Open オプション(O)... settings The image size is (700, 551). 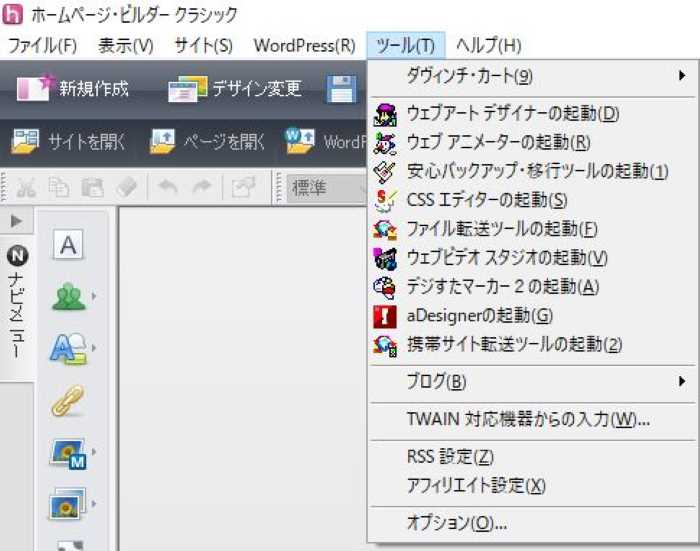[x=533, y=523]
